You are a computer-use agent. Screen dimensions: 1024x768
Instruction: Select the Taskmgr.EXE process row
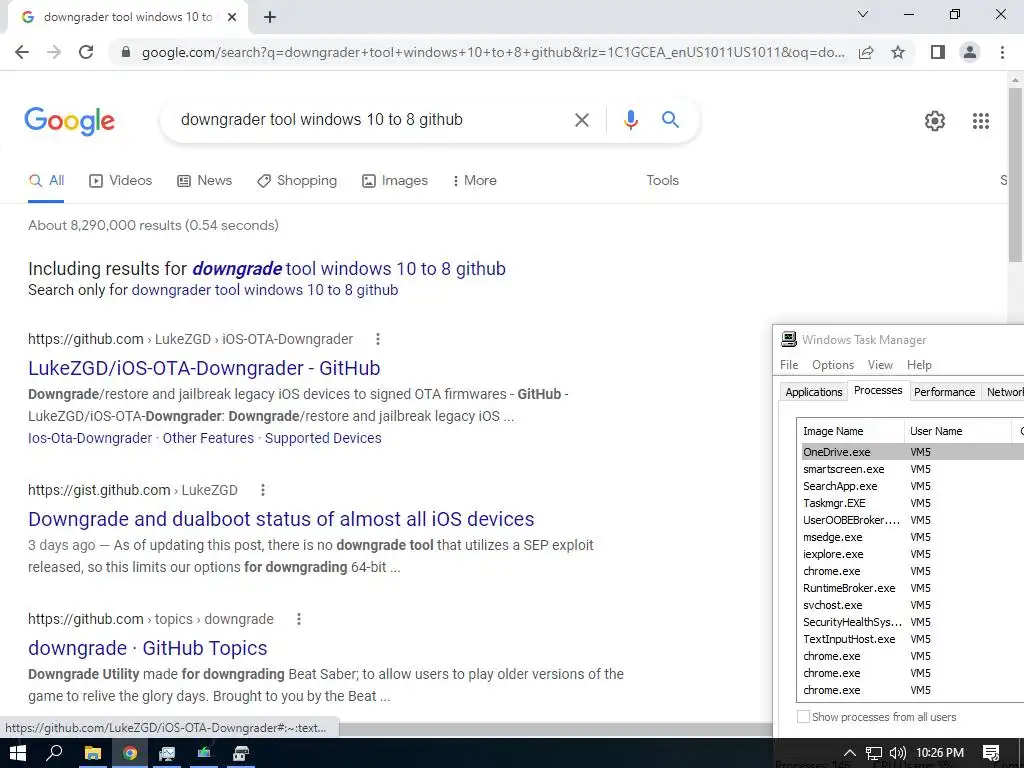911,503
